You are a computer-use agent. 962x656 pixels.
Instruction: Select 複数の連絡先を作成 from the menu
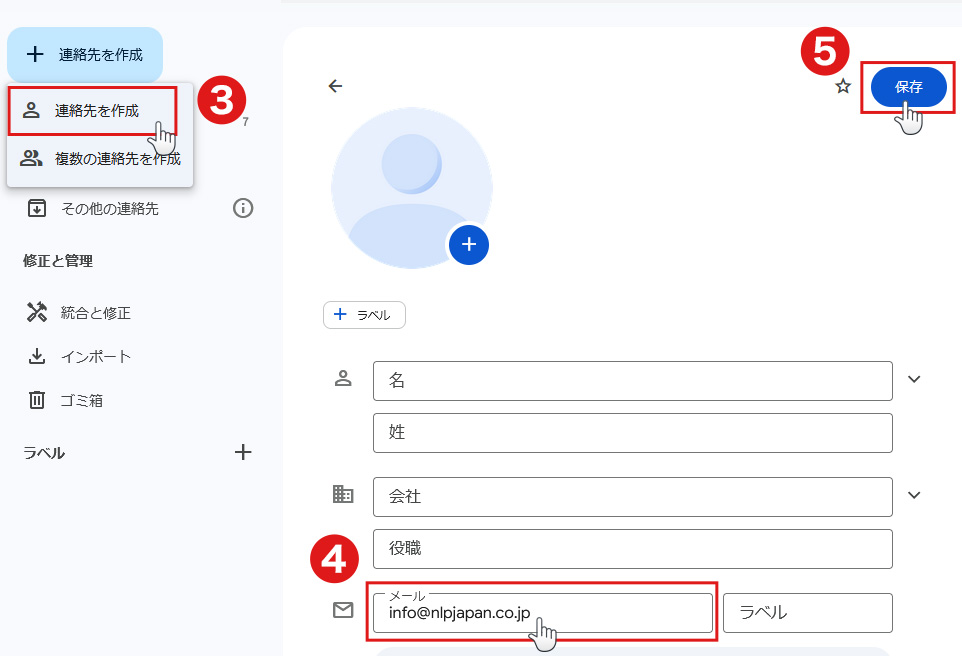(115, 158)
